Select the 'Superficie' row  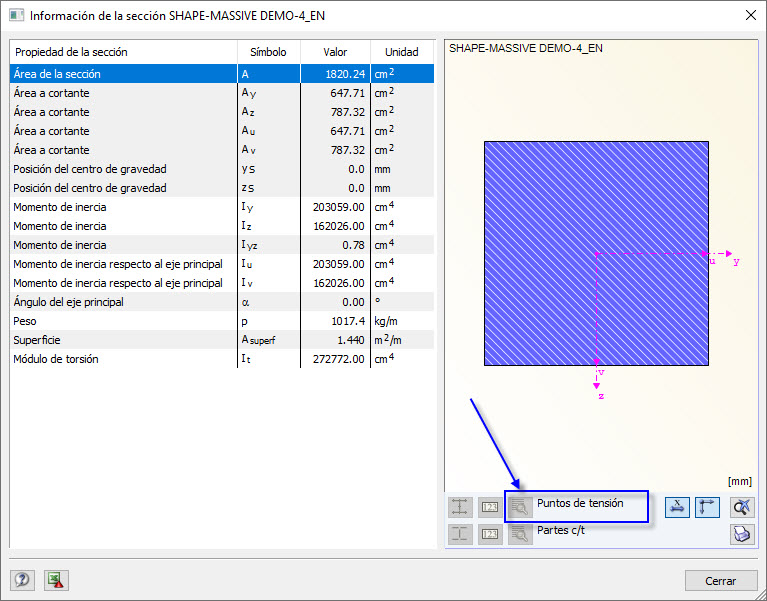pos(222,340)
